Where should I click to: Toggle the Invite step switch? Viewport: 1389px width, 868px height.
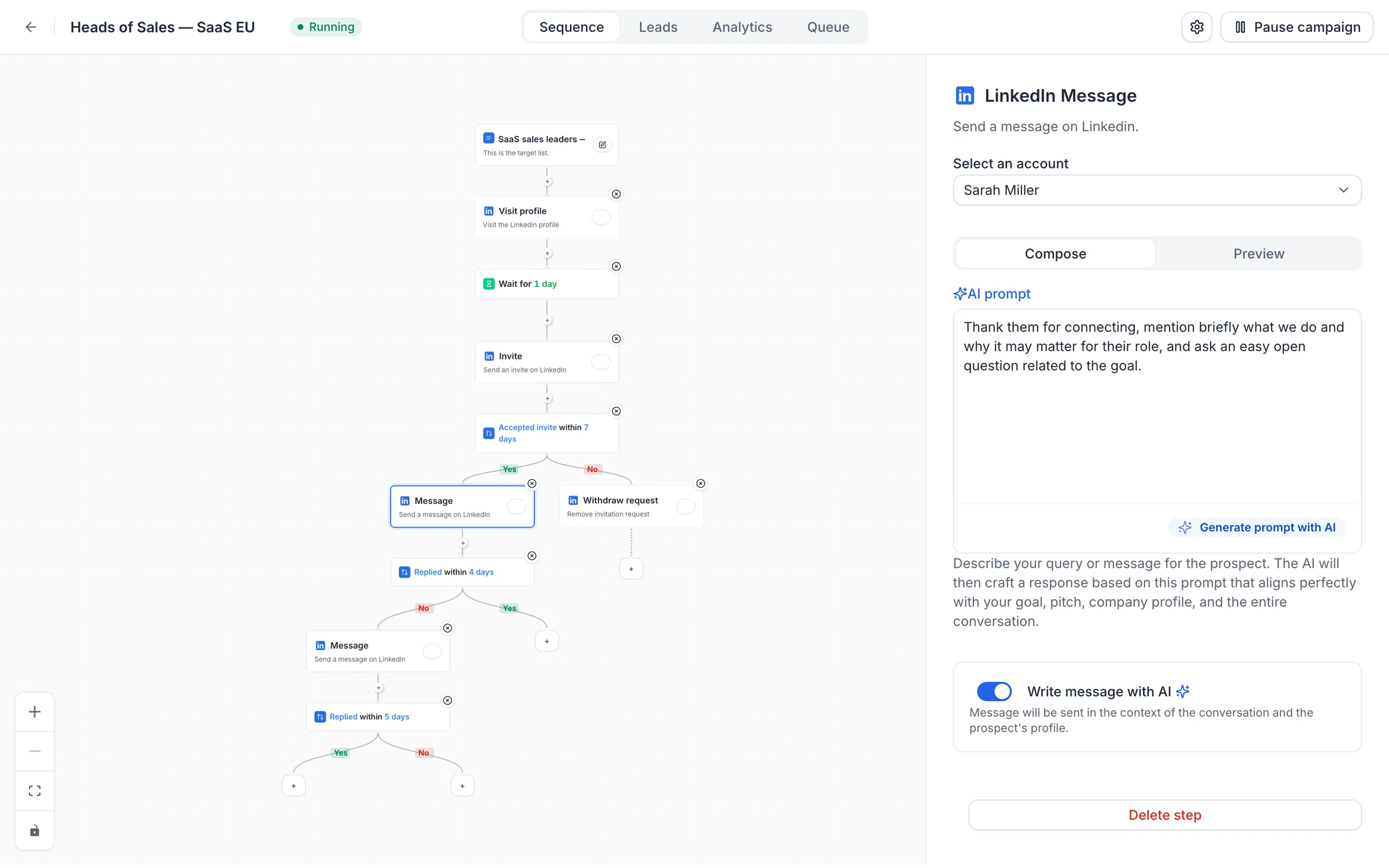click(601, 362)
